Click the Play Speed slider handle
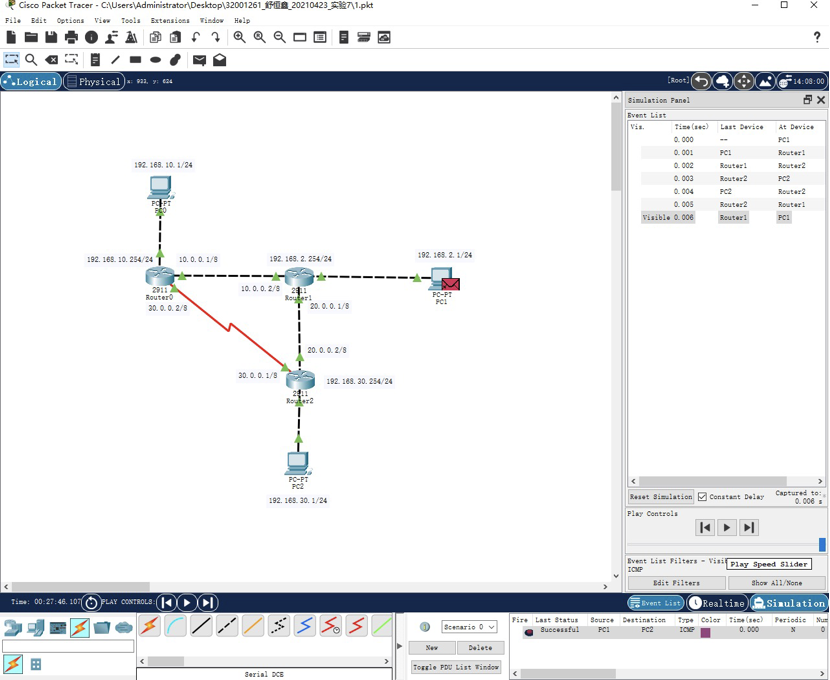This screenshot has height=680, width=830. [822, 545]
